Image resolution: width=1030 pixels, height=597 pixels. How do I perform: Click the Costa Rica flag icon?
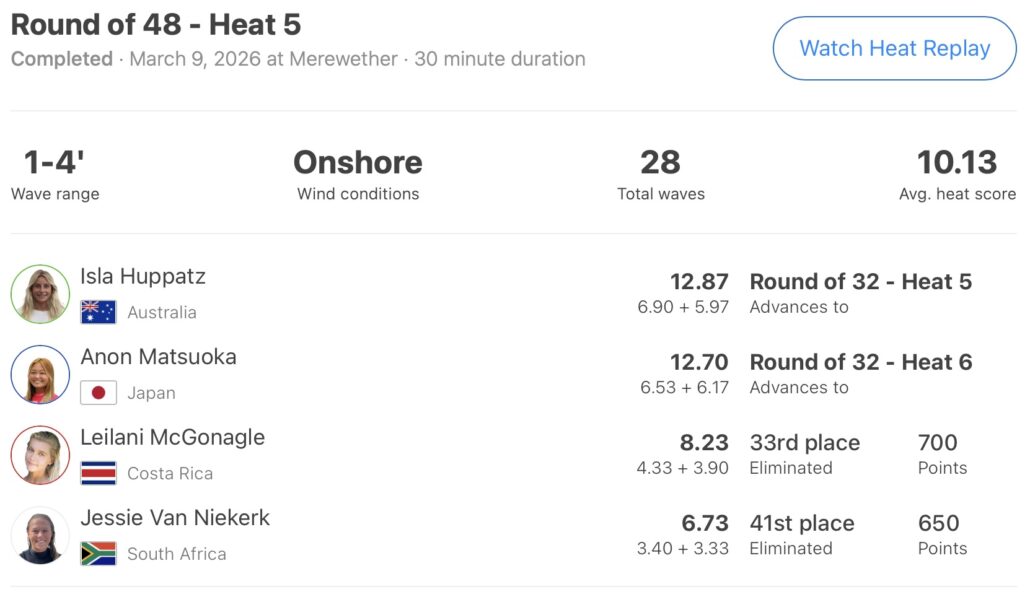click(98, 473)
